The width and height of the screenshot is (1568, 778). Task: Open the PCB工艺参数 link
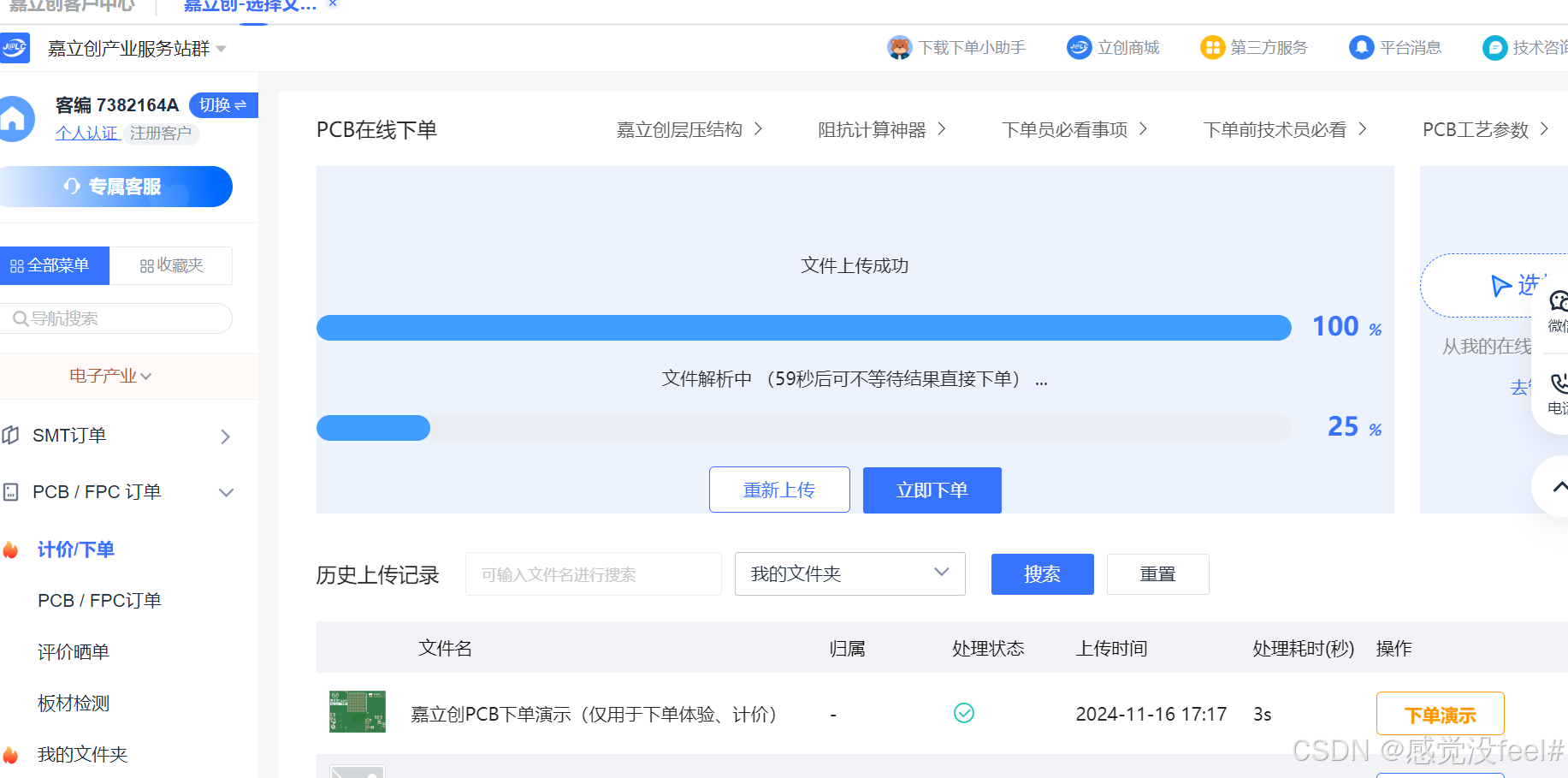(x=1486, y=130)
